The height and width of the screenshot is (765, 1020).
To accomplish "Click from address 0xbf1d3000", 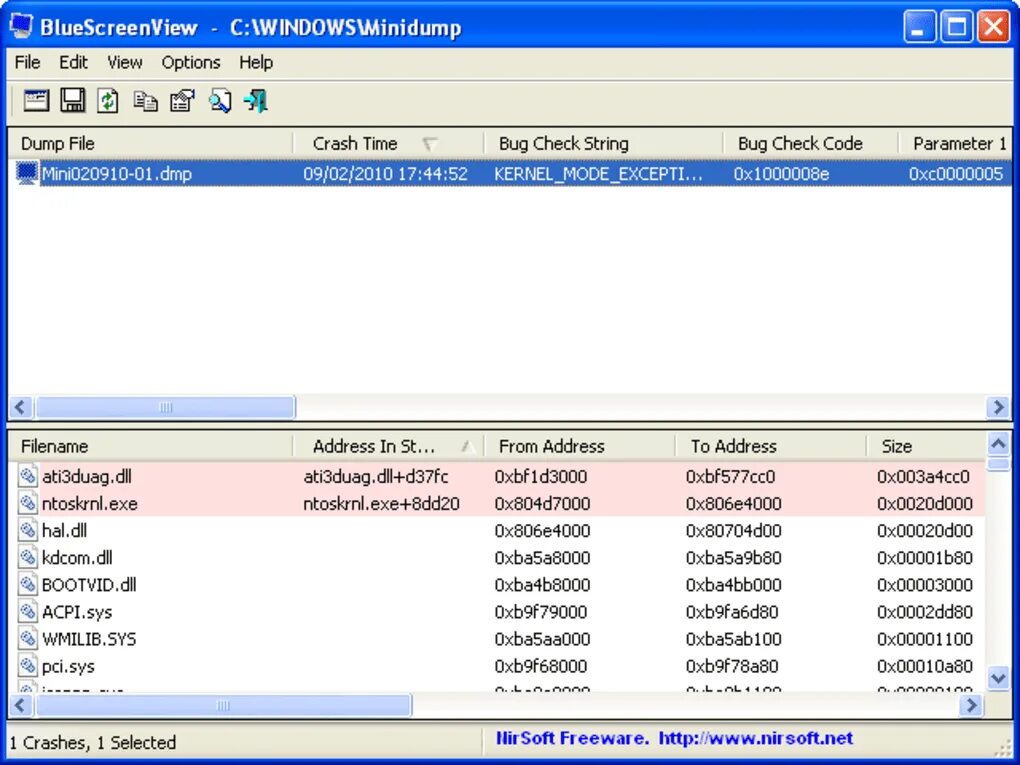I will coord(541,477).
